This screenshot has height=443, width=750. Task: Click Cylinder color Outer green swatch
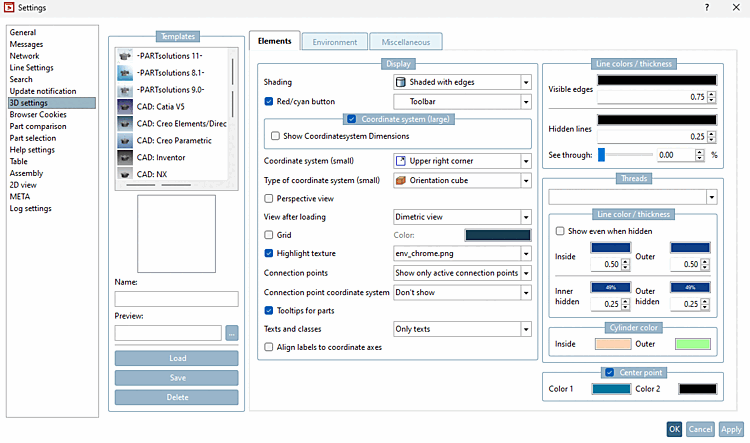(x=693, y=344)
